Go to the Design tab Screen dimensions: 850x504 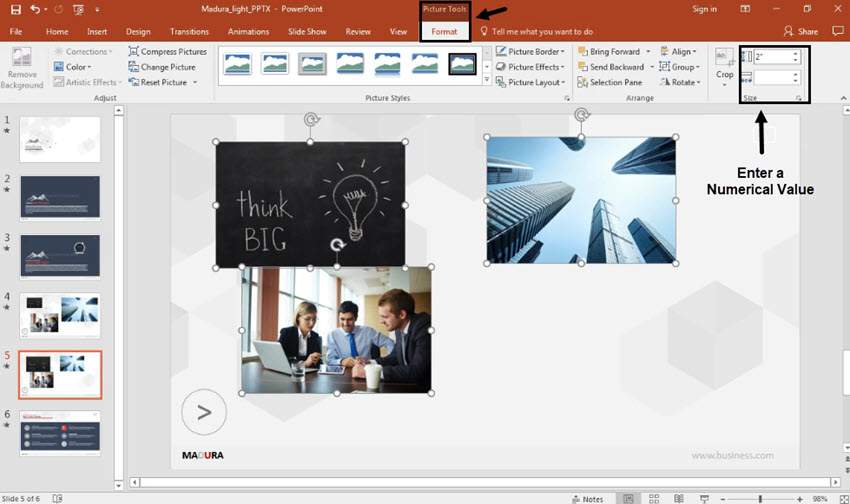pyautogui.click(x=138, y=31)
